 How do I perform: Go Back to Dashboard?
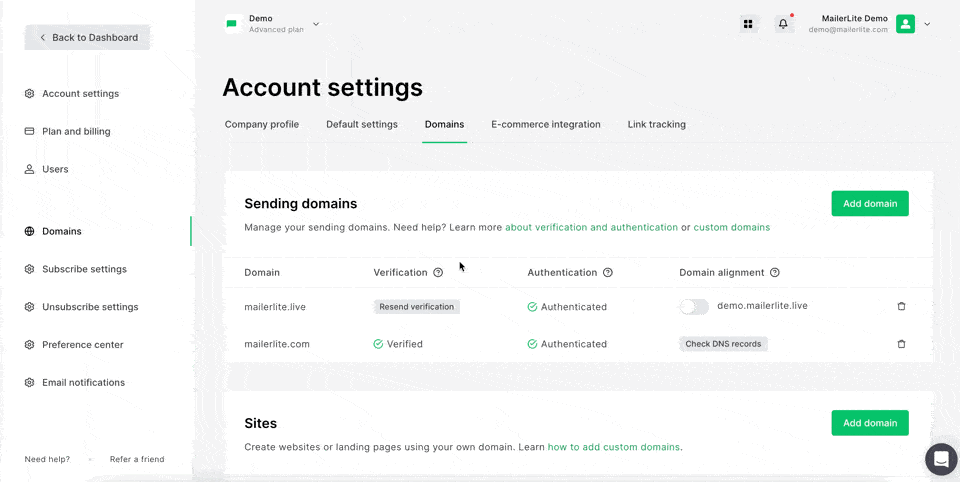click(x=88, y=38)
